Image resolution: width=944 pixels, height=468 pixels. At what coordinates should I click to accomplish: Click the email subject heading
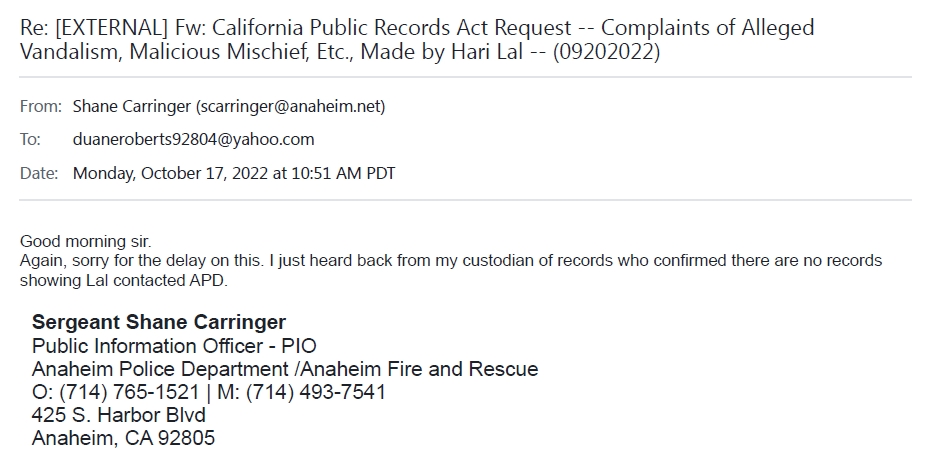pyautogui.click(x=417, y=39)
